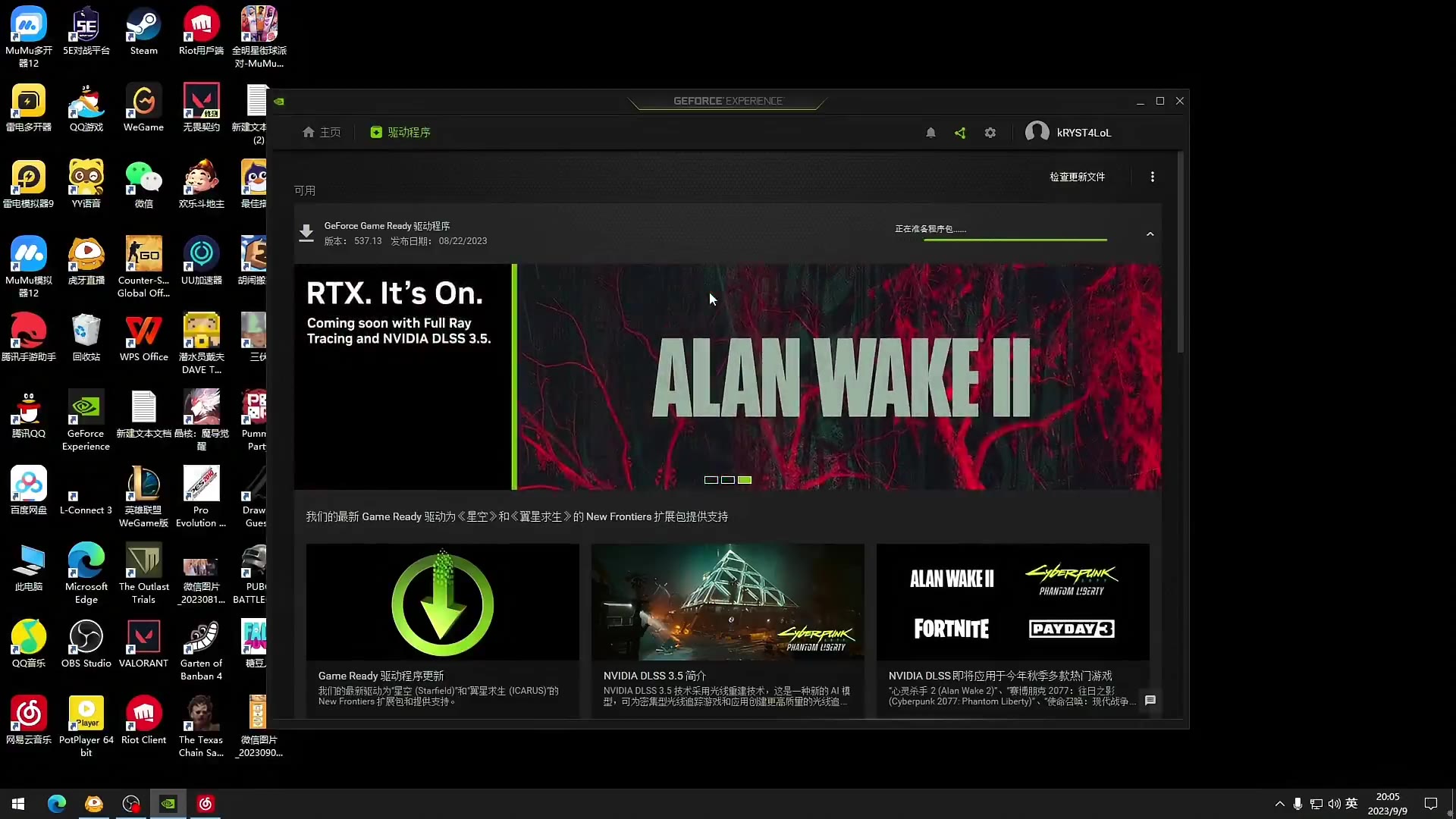This screenshot has height=819, width=1456.
Task: Expand the system tray hidden icons arrow
Action: (1279, 804)
